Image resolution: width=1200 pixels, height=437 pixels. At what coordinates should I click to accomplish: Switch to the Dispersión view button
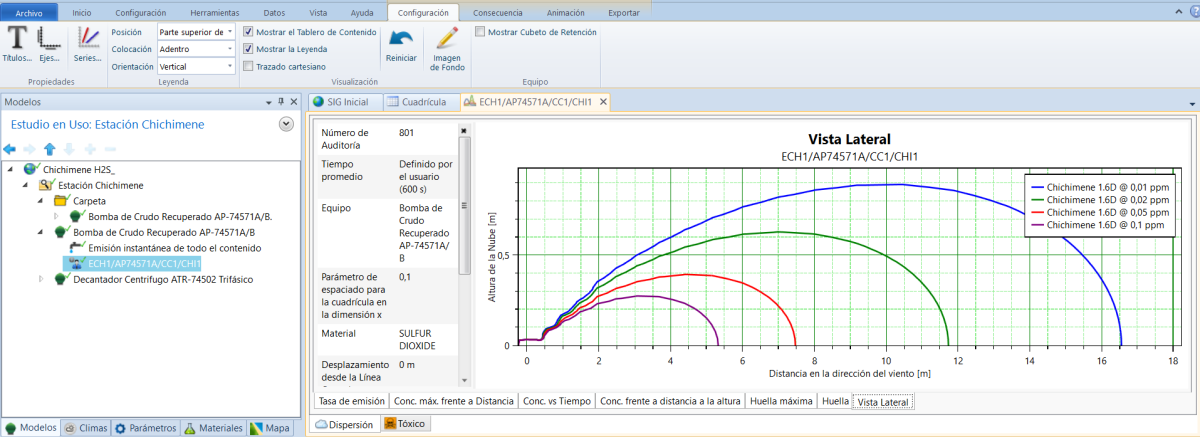click(x=344, y=424)
